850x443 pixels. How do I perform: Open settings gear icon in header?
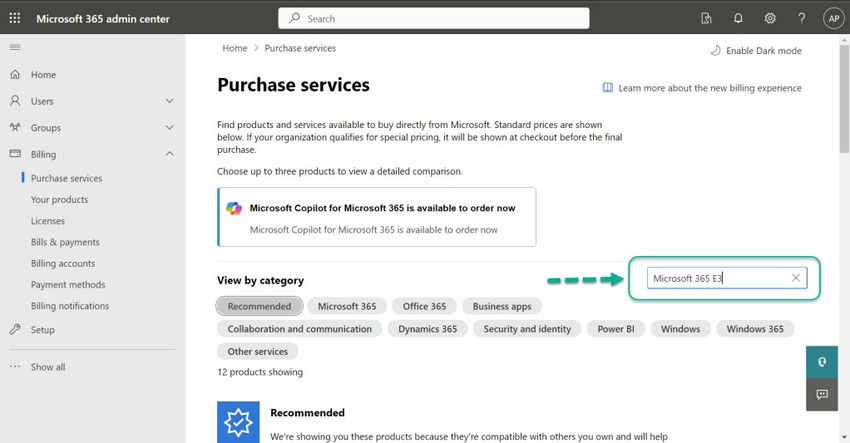(770, 18)
